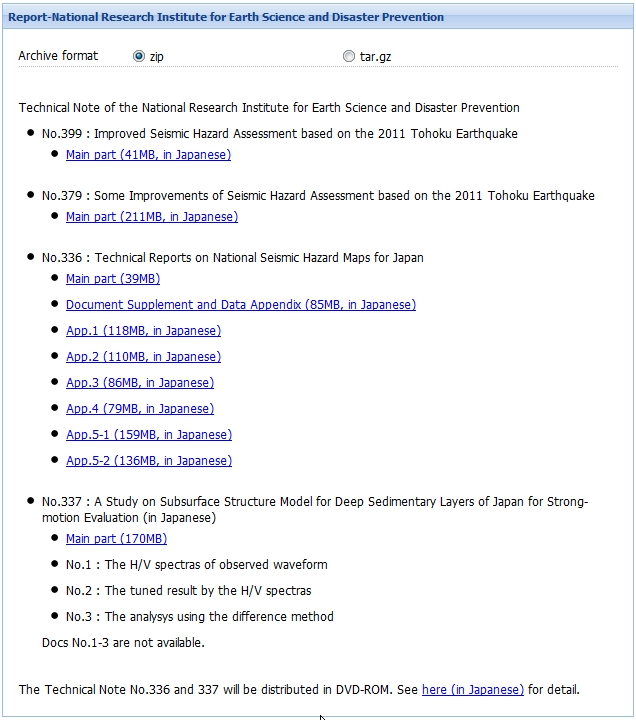Click the Report panel header title

(x=226, y=17)
